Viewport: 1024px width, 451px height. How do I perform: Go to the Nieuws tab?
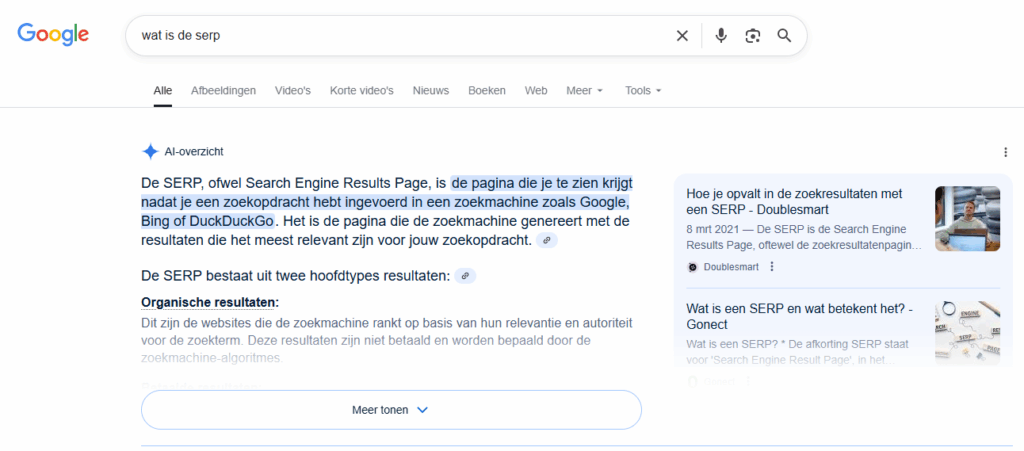[431, 91]
